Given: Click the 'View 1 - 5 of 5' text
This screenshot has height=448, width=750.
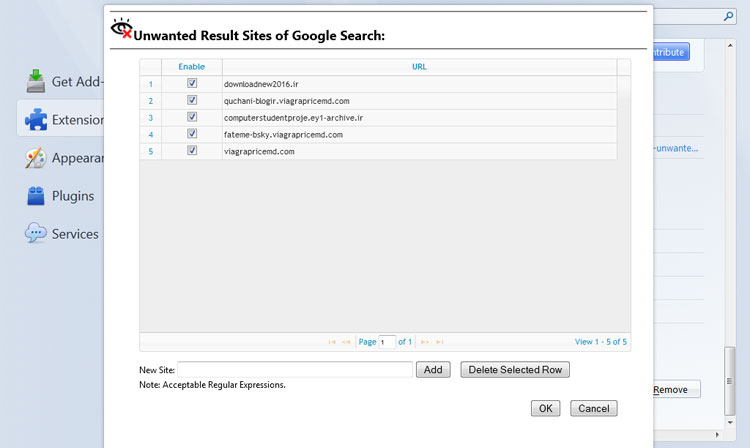Looking at the screenshot, I should [601, 342].
